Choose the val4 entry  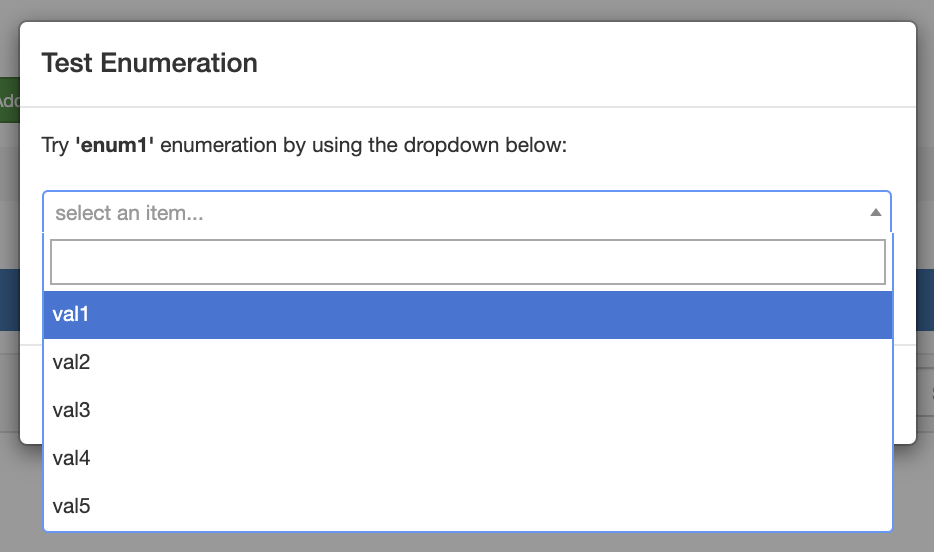(71, 458)
